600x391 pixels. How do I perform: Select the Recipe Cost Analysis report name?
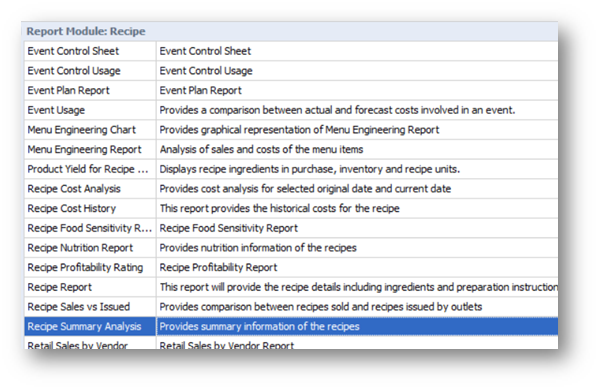tap(74, 189)
